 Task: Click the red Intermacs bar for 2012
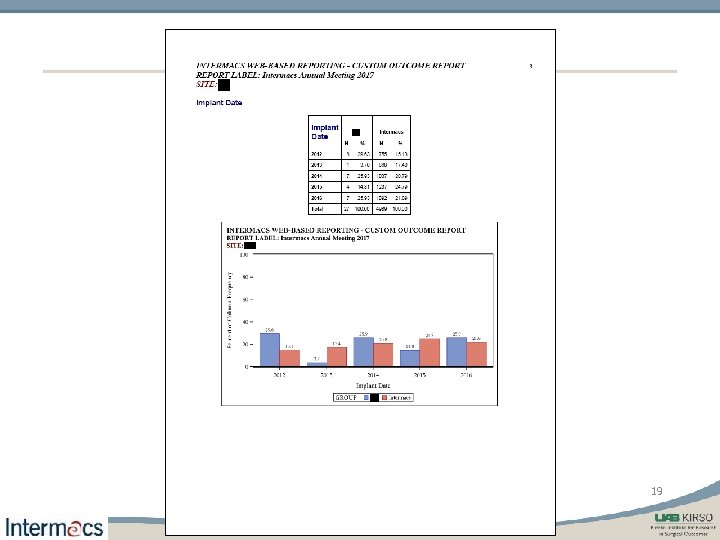(x=289, y=358)
